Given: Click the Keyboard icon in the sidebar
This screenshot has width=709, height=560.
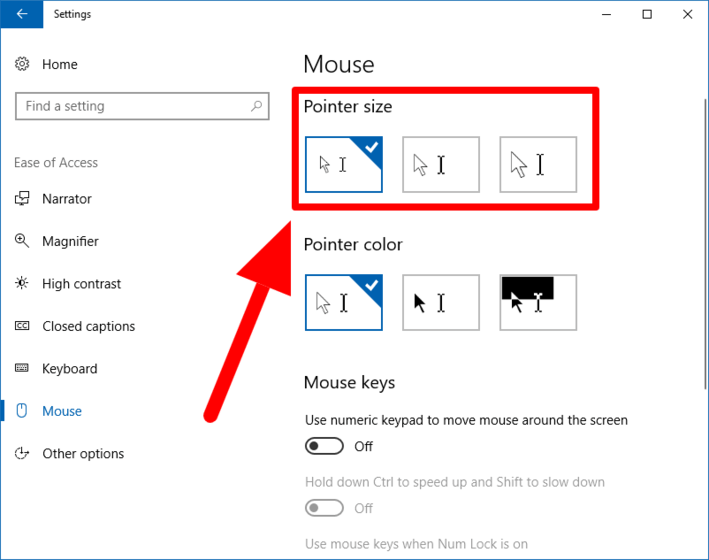Looking at the screenshot, I should point(23,369).
